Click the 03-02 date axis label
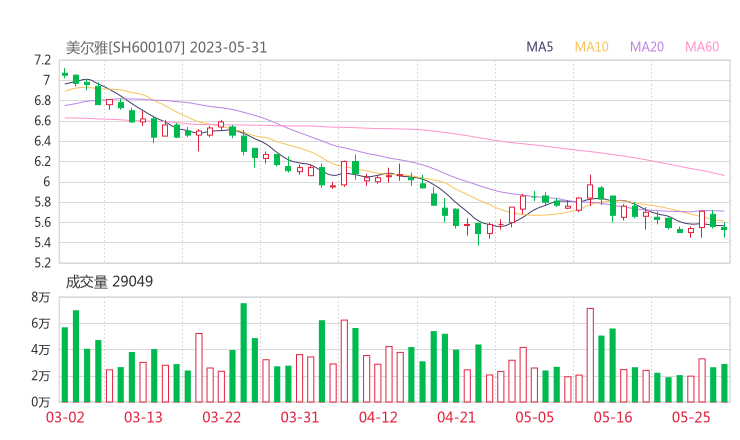Image resolution: width=740 pixels, height=440 pixels. tap(65, 417)
